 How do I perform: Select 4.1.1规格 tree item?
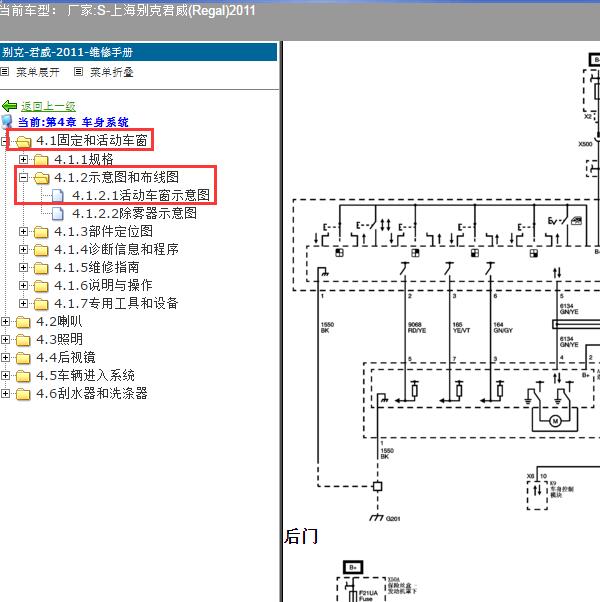(x=84, y=159)
